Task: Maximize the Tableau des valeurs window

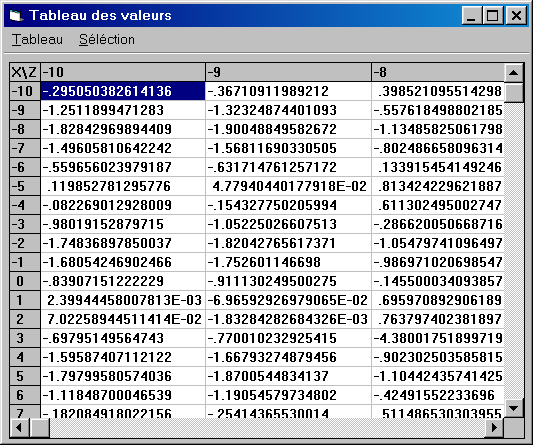Action: pyautogui.click(x=493, y=16)
